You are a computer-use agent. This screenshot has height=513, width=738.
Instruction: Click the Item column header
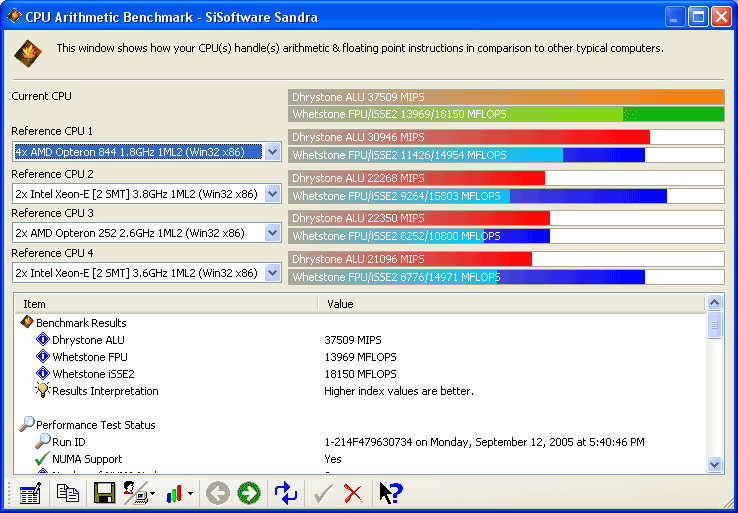pyautogui.click(x=165, y=304)
